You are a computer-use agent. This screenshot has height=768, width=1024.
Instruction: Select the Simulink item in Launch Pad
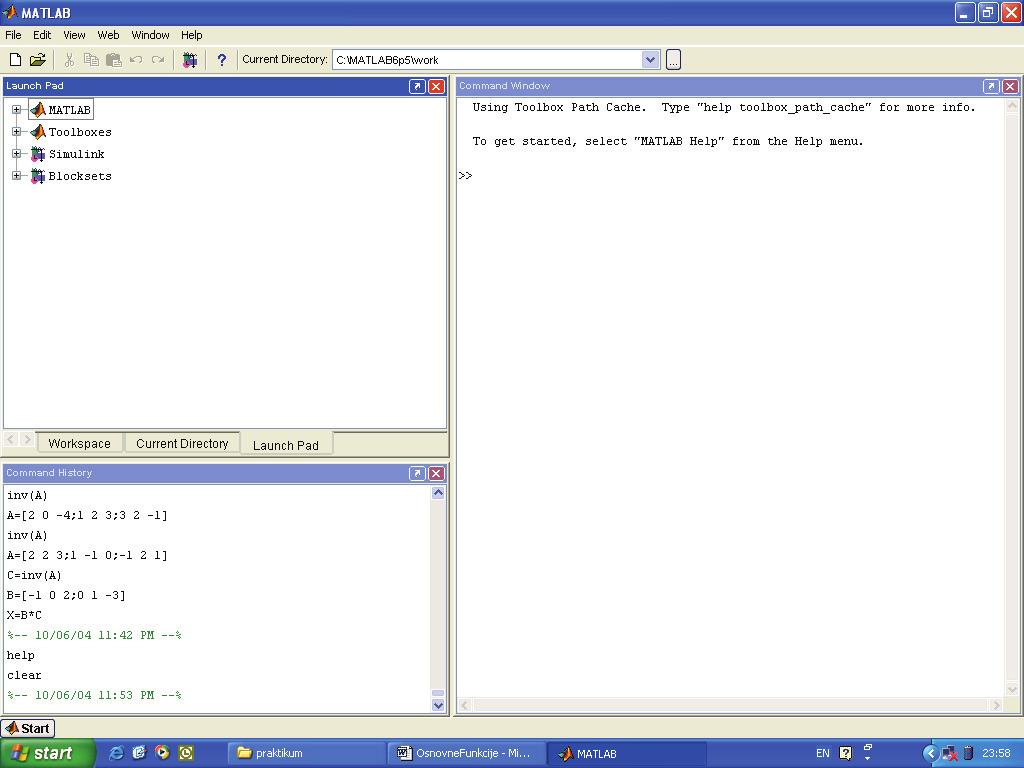tap(68, 154)
